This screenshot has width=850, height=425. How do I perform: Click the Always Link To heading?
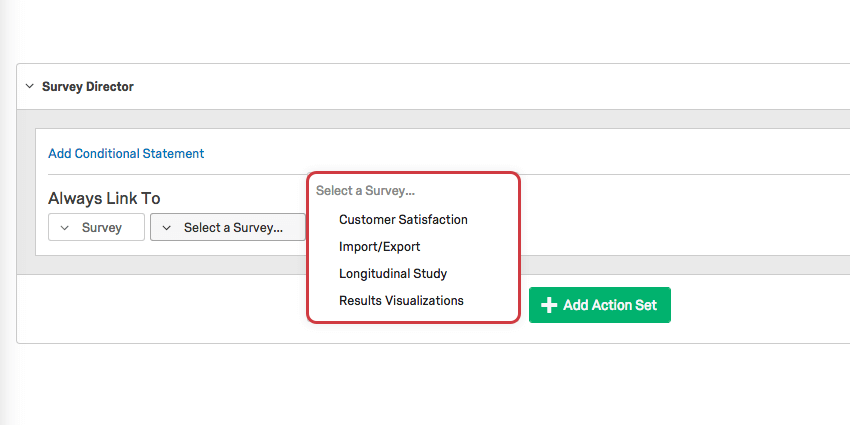[x=104, y=198]
